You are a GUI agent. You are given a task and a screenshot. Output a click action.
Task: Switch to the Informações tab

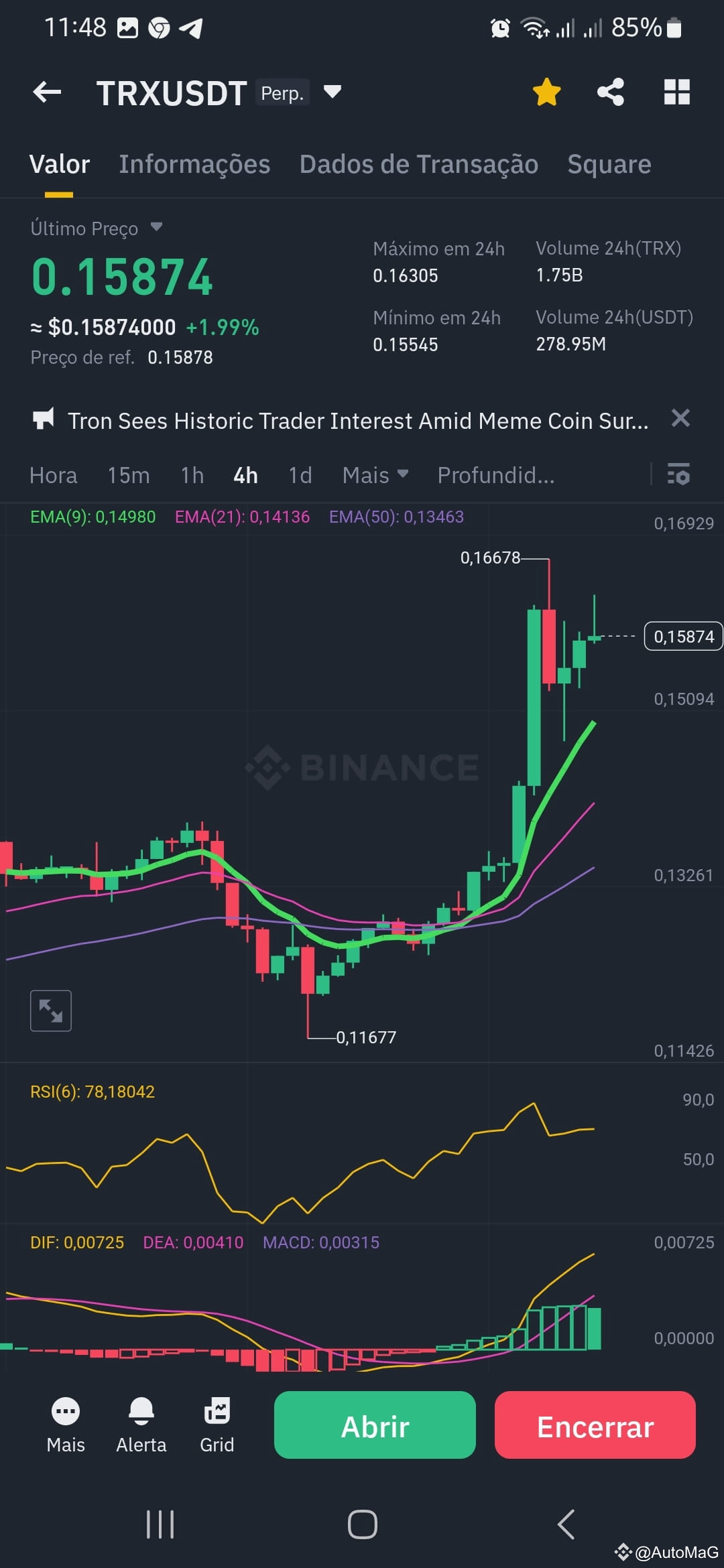point(194,164)
